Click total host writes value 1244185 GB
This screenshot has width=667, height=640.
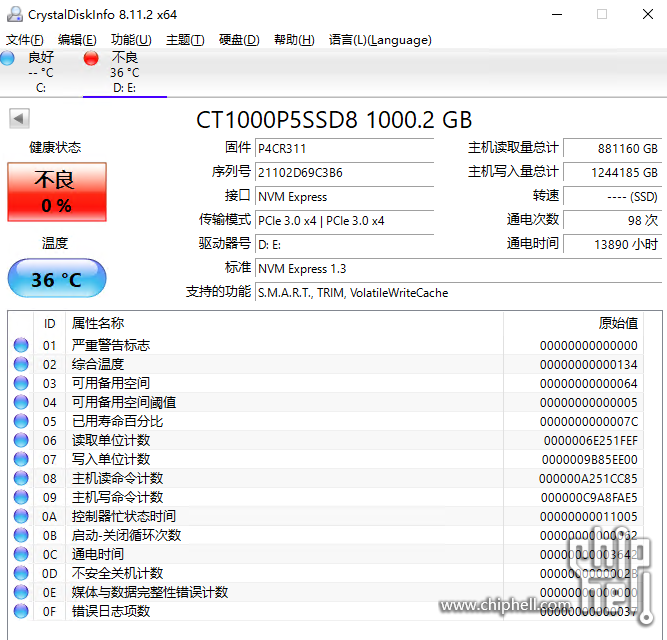(612, 172)
